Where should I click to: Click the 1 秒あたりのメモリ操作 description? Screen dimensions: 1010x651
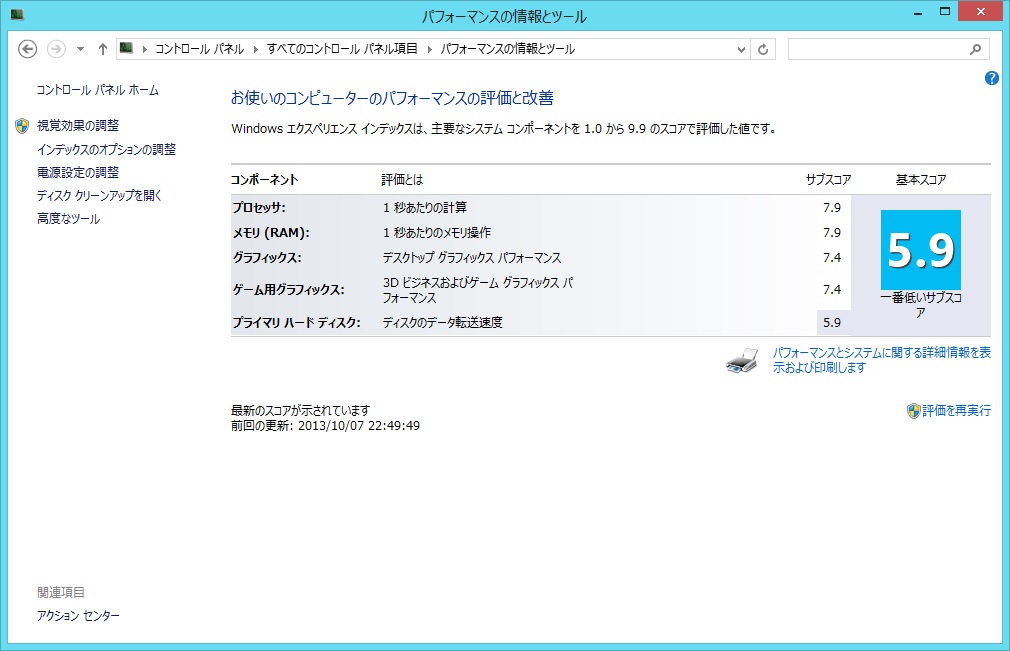pyautogui.click(x=437, y=232)
